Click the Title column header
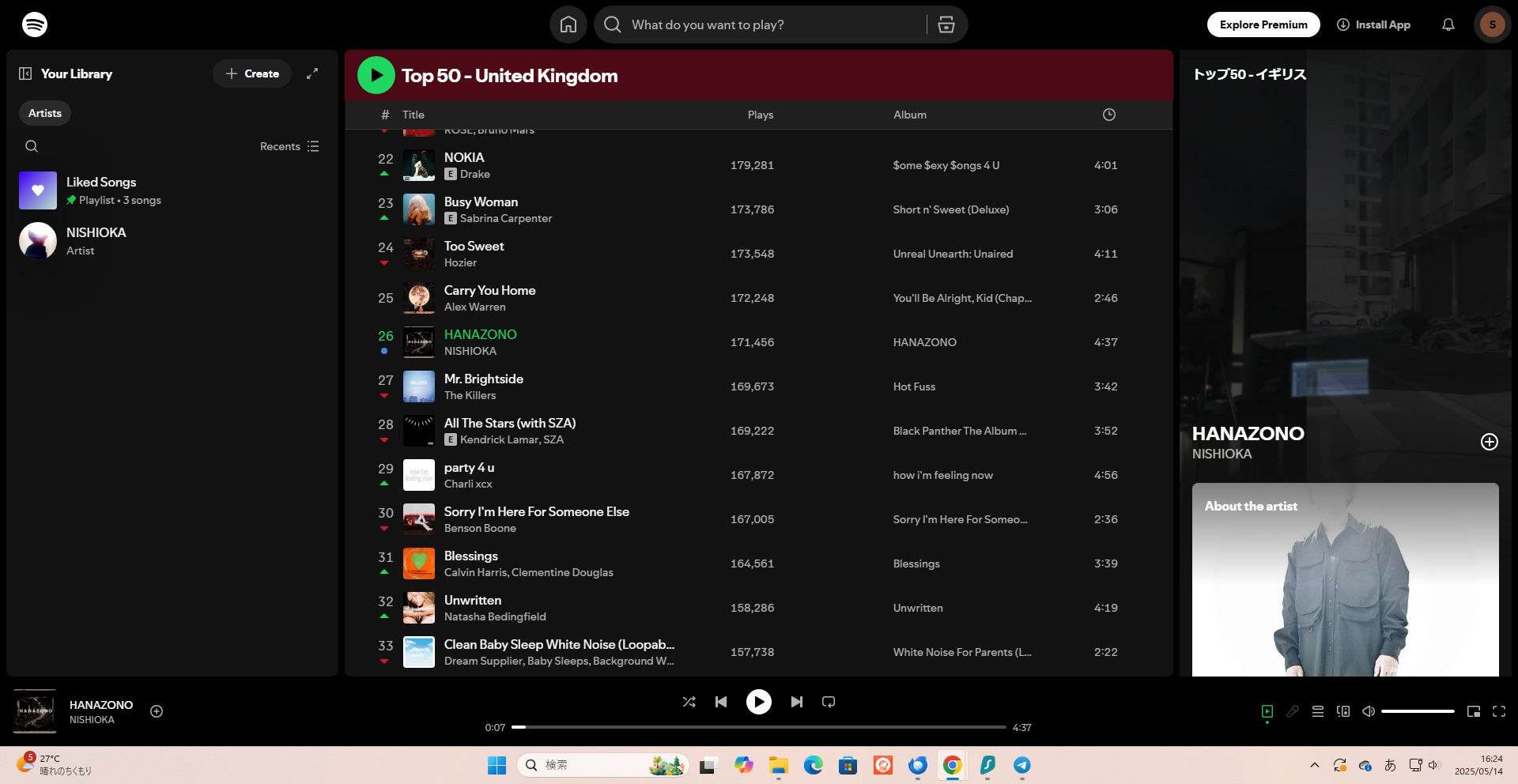The width and height of the screenshot is (1518, 784). coord(413,115)
